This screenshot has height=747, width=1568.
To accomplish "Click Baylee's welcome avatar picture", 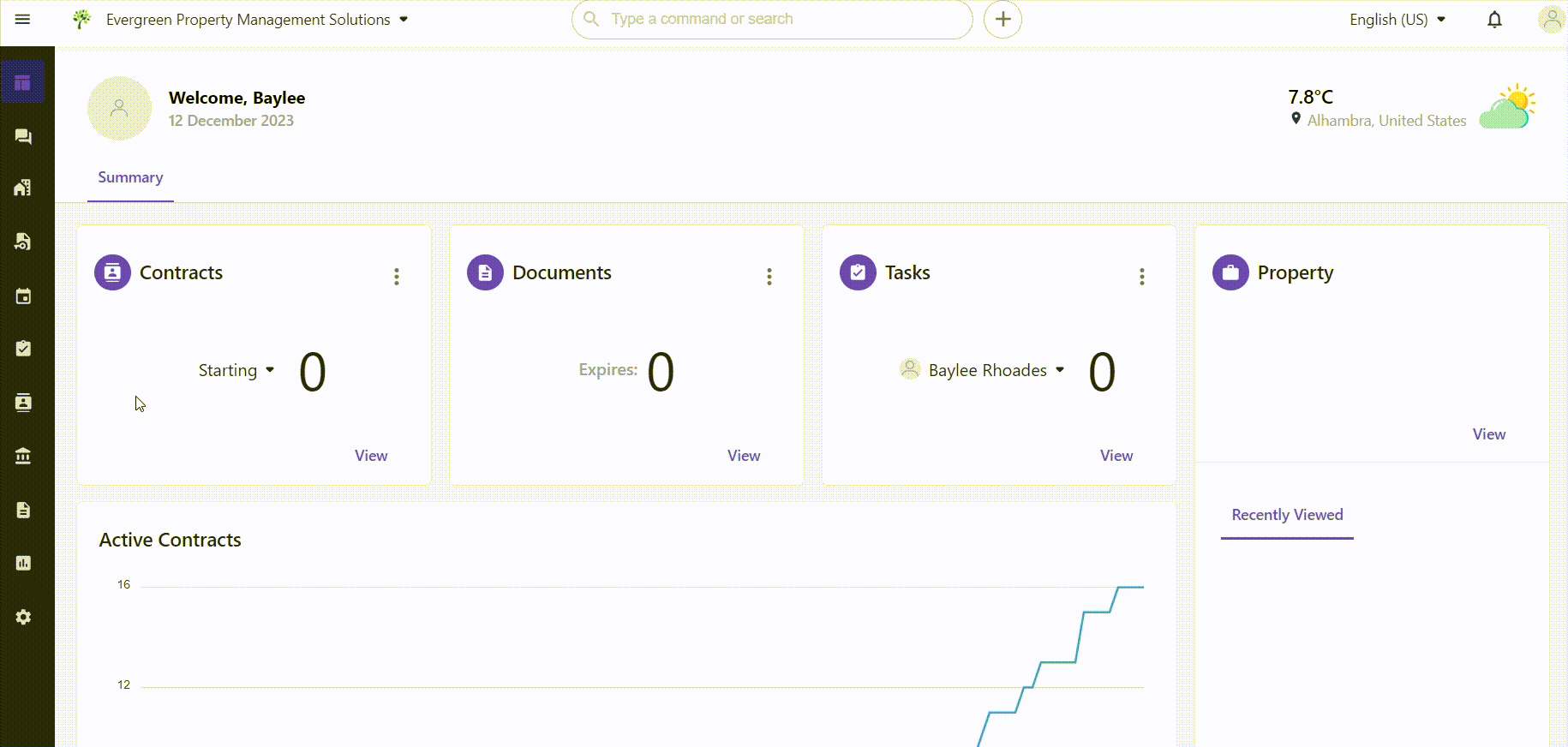I will pyautogui.click(x=120, y=108).
